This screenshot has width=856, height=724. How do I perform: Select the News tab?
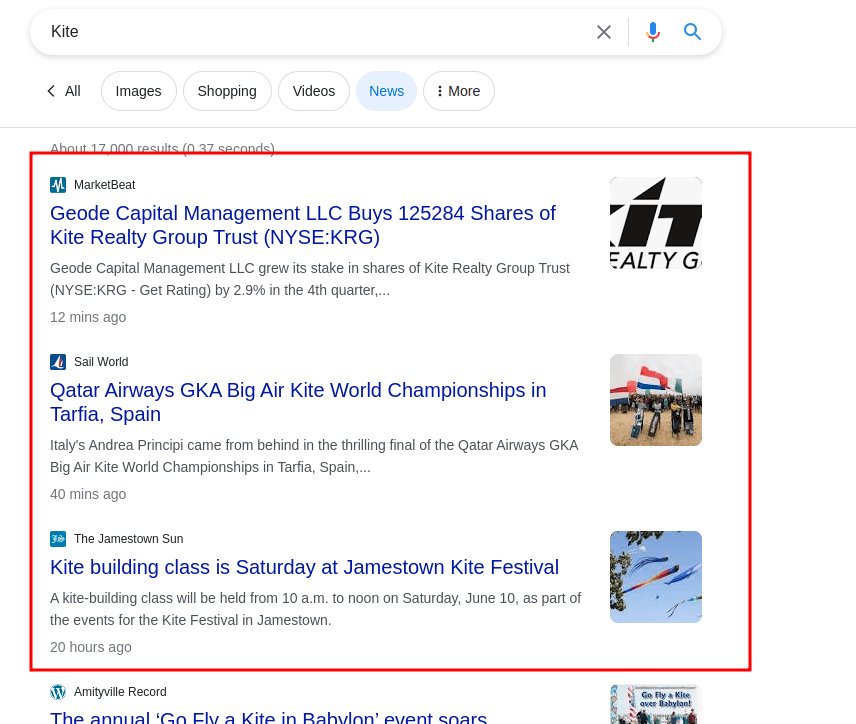[x=387, y=91]
